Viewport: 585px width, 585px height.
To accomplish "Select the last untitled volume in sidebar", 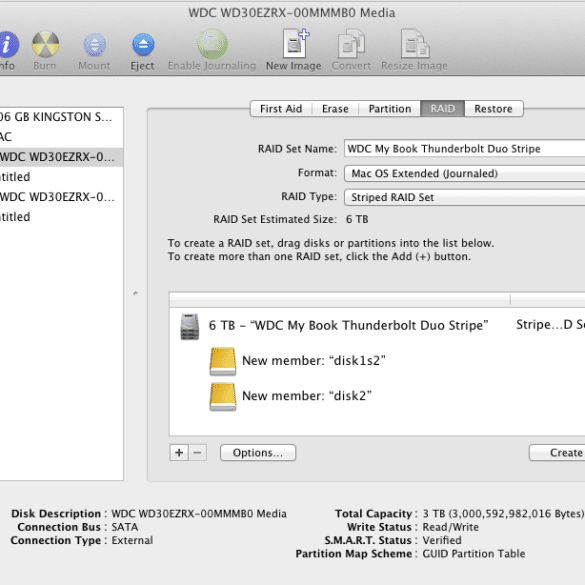I will coord(62,216).
